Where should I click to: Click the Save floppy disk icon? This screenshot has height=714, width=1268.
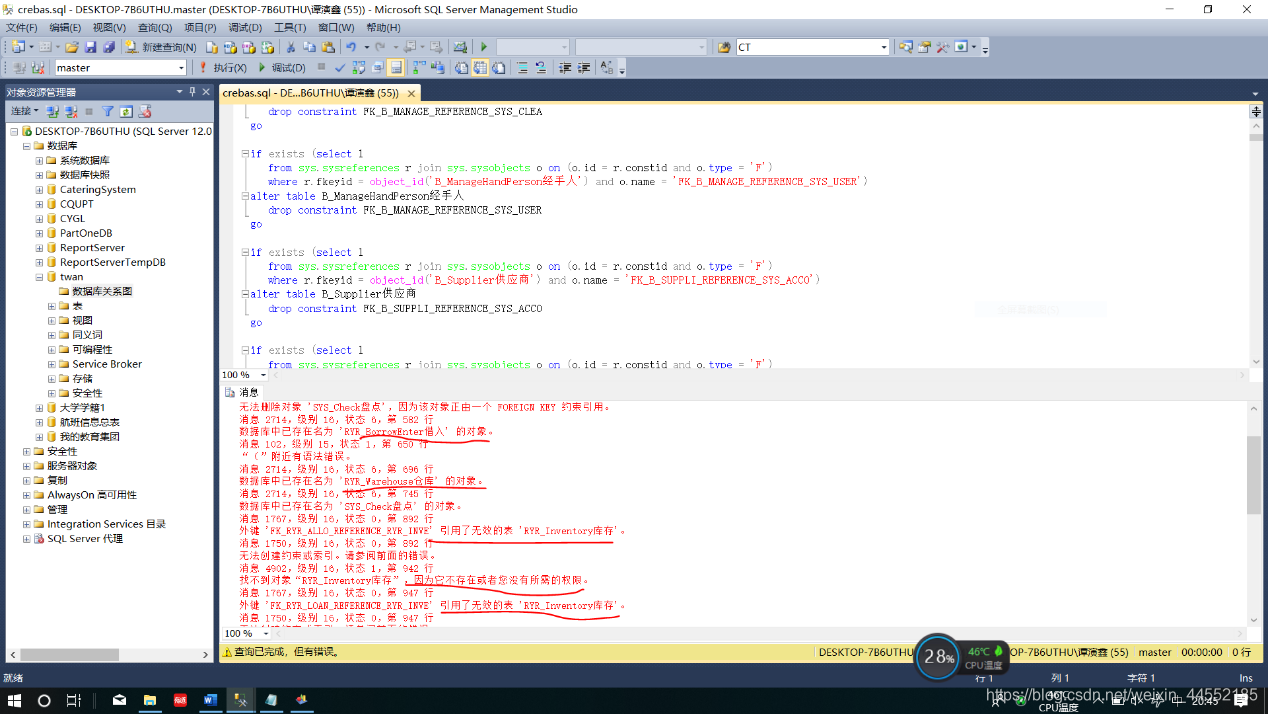(89, 47)
